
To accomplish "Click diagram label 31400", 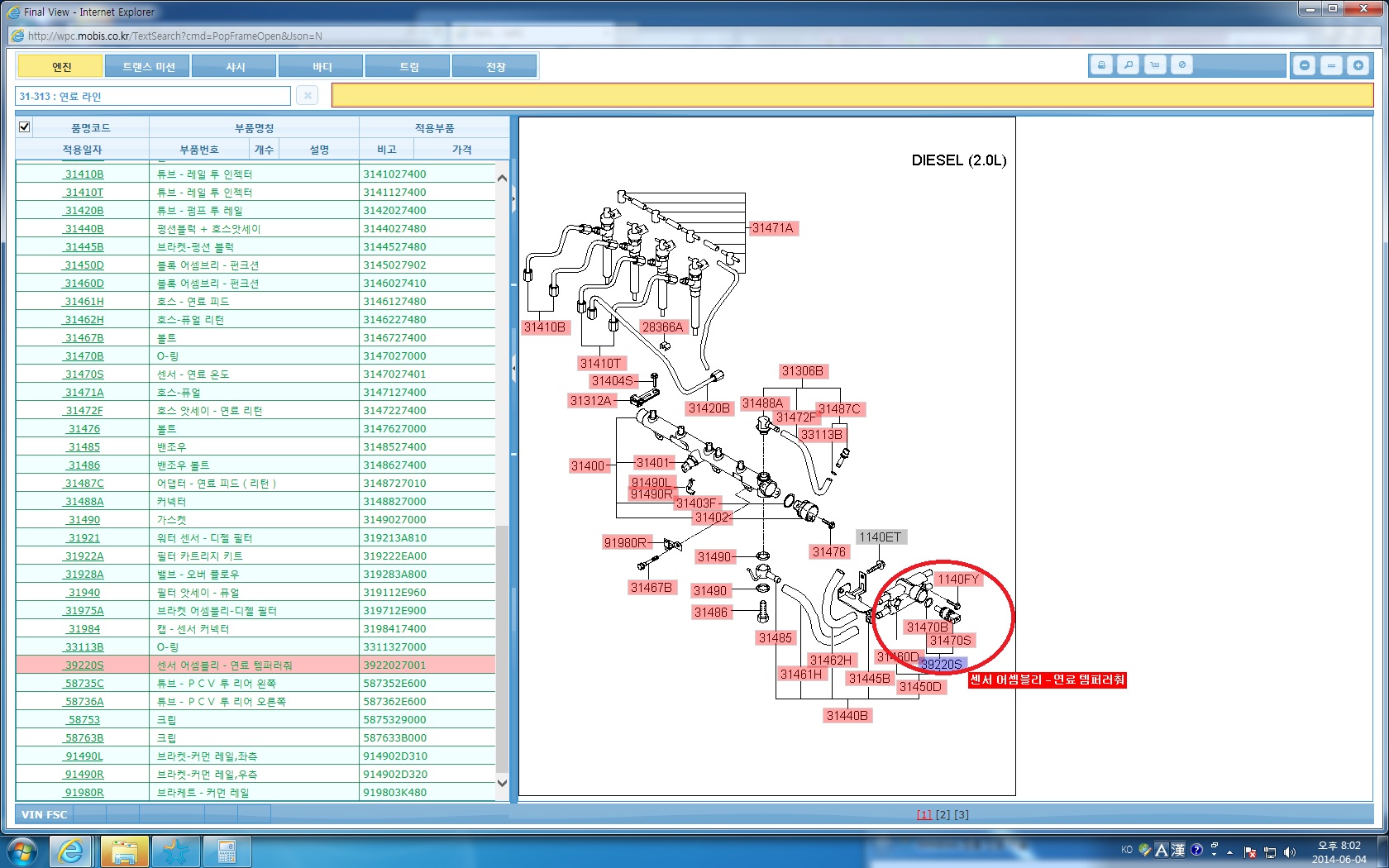I will [588, 466].
